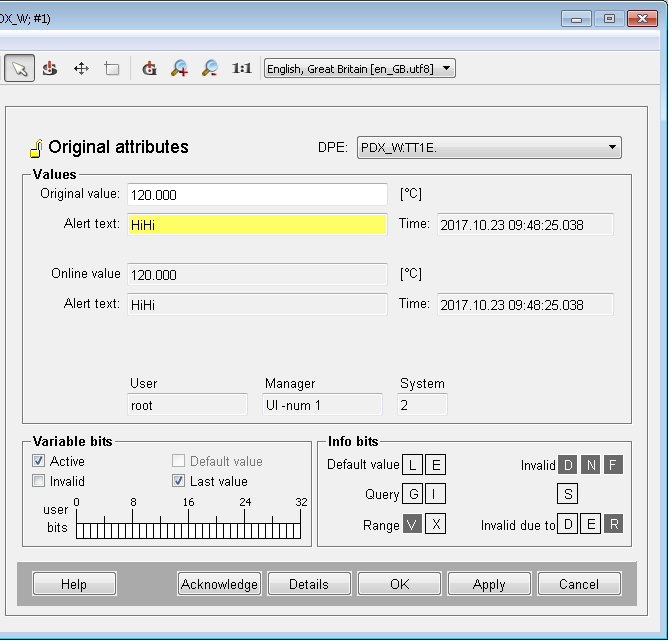This screenshot has height=644, width=672.
Task: Open the language dropdown English, Great Britain
Action: (359, 68)
